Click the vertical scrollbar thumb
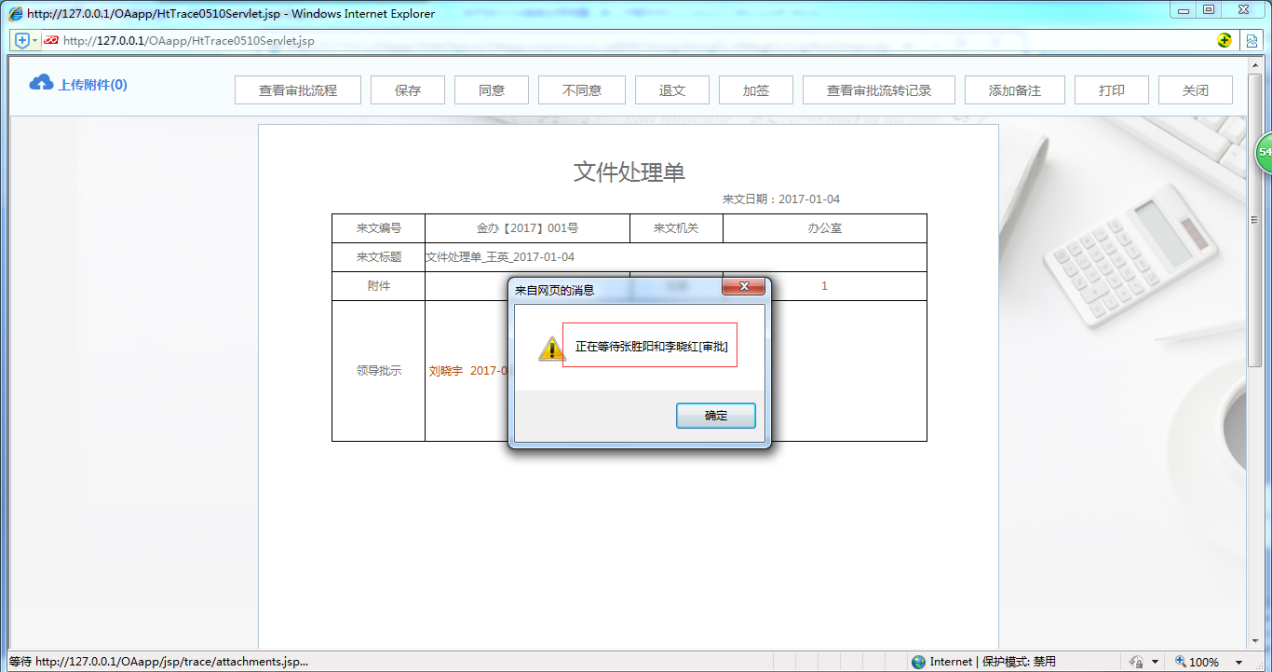The image size is (1272, 672). (x=1256, y=221)
